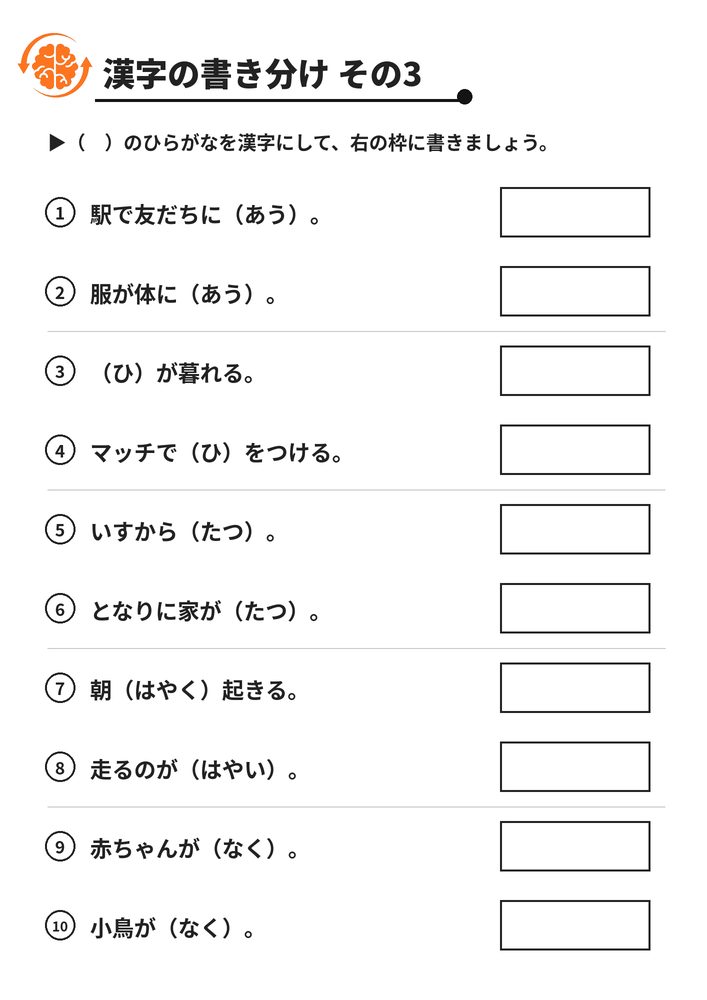The image size is (707, 1000).
Task: Click the circled number 9 marker
Action: [x=60, y=847]
